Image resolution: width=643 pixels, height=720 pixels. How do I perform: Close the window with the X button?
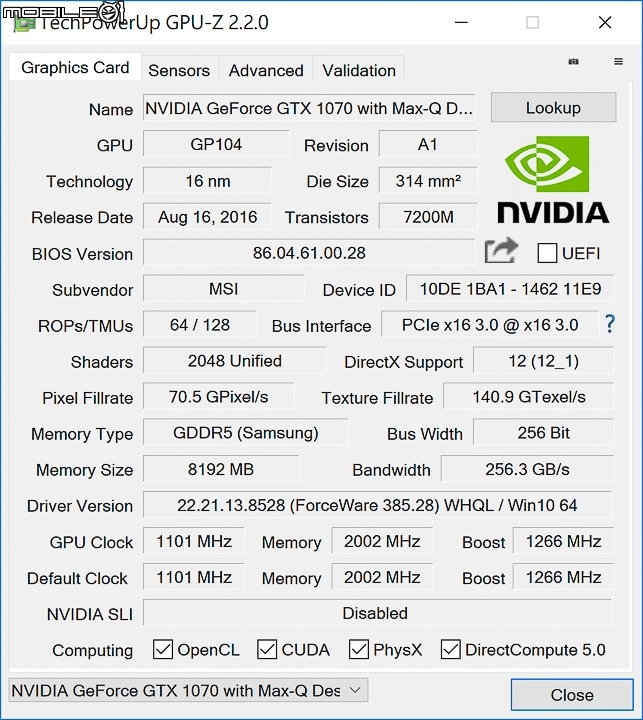[x=605, y=22]
